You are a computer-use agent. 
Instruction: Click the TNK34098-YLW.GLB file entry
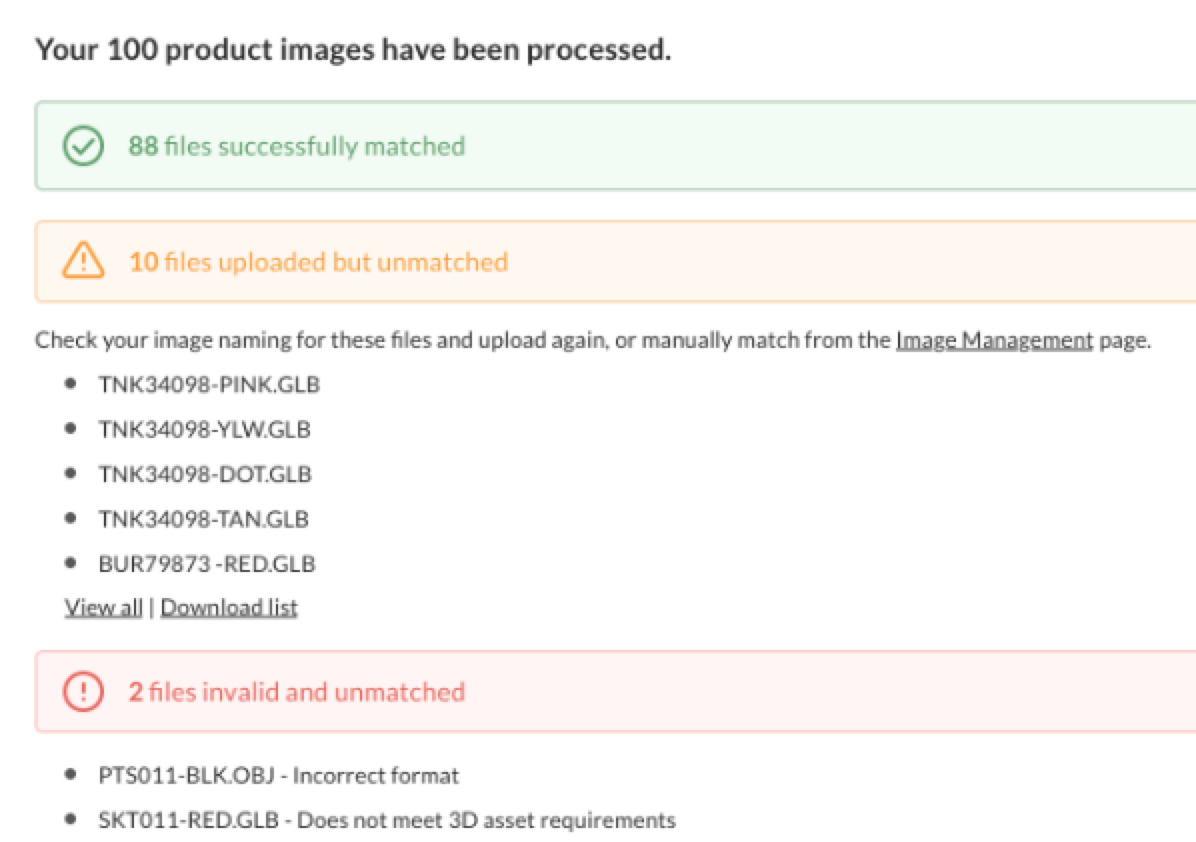pos(204,429)
